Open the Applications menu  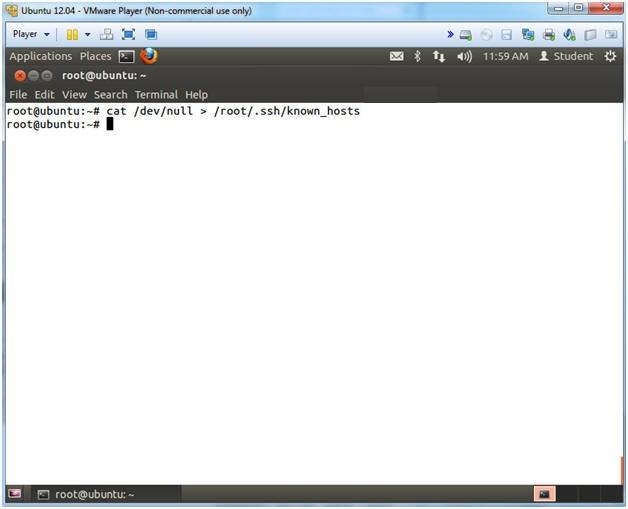(40, 56)
